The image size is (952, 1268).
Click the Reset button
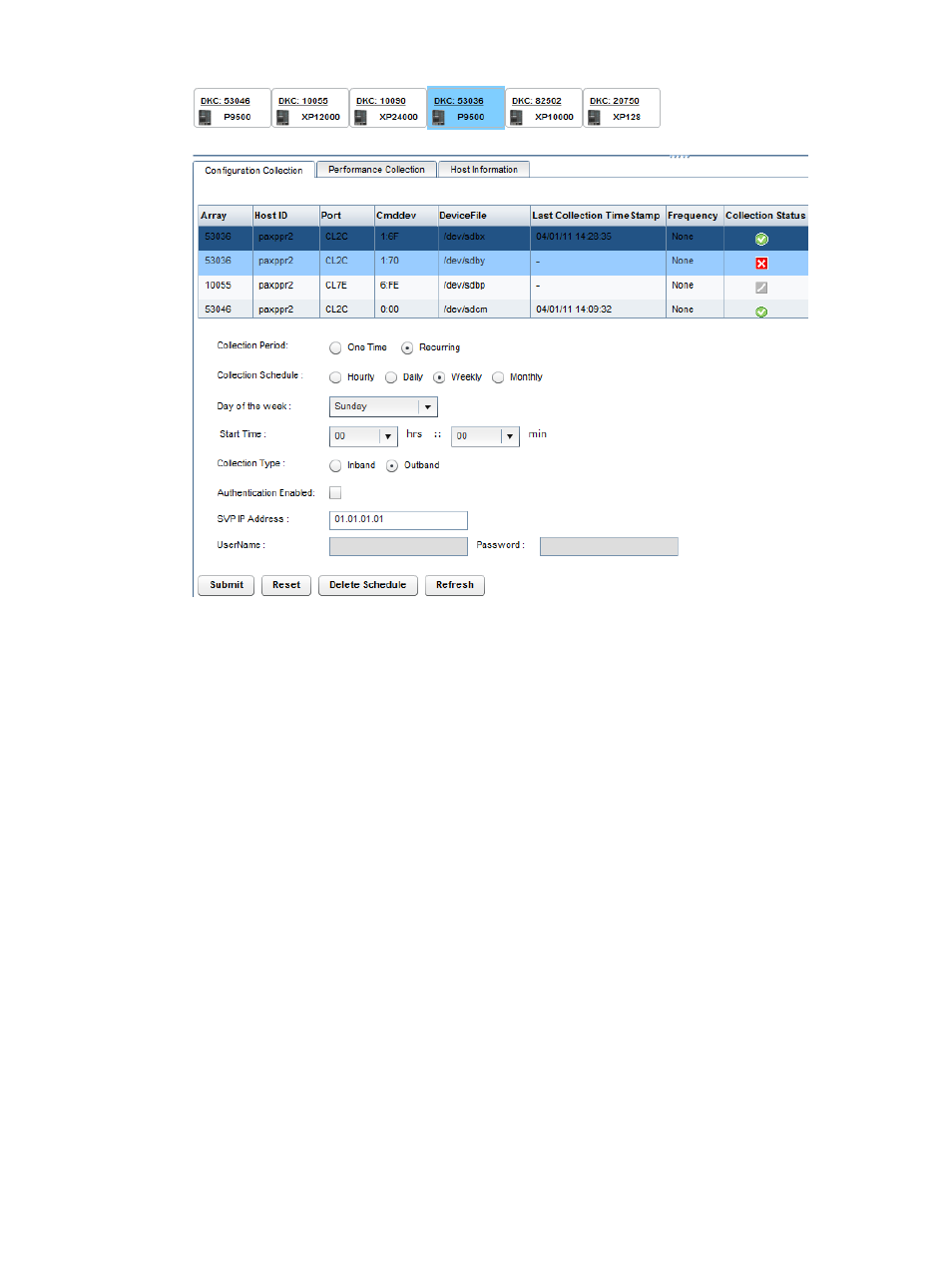[x=286, y=585]
